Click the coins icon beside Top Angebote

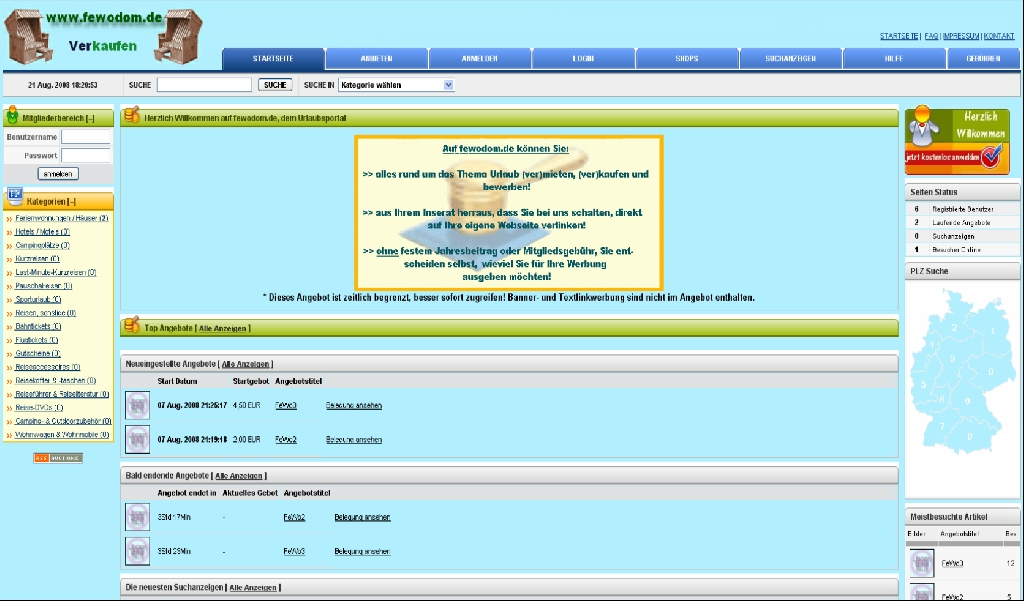coord(132,326)
